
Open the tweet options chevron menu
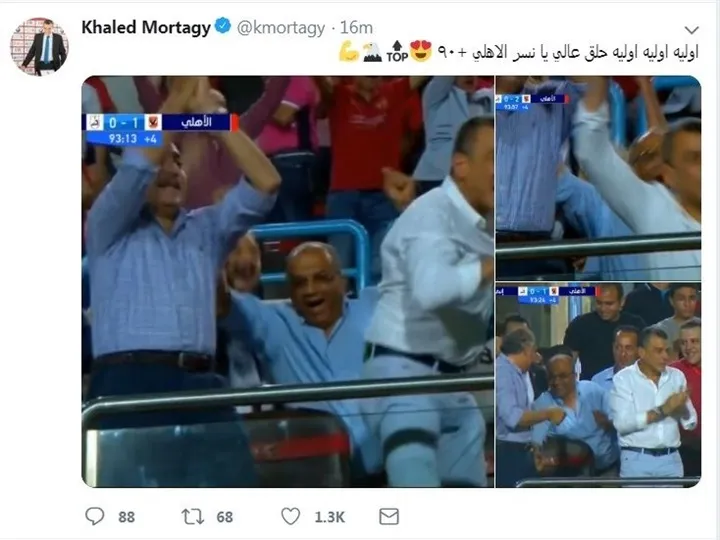pos(691,30)
